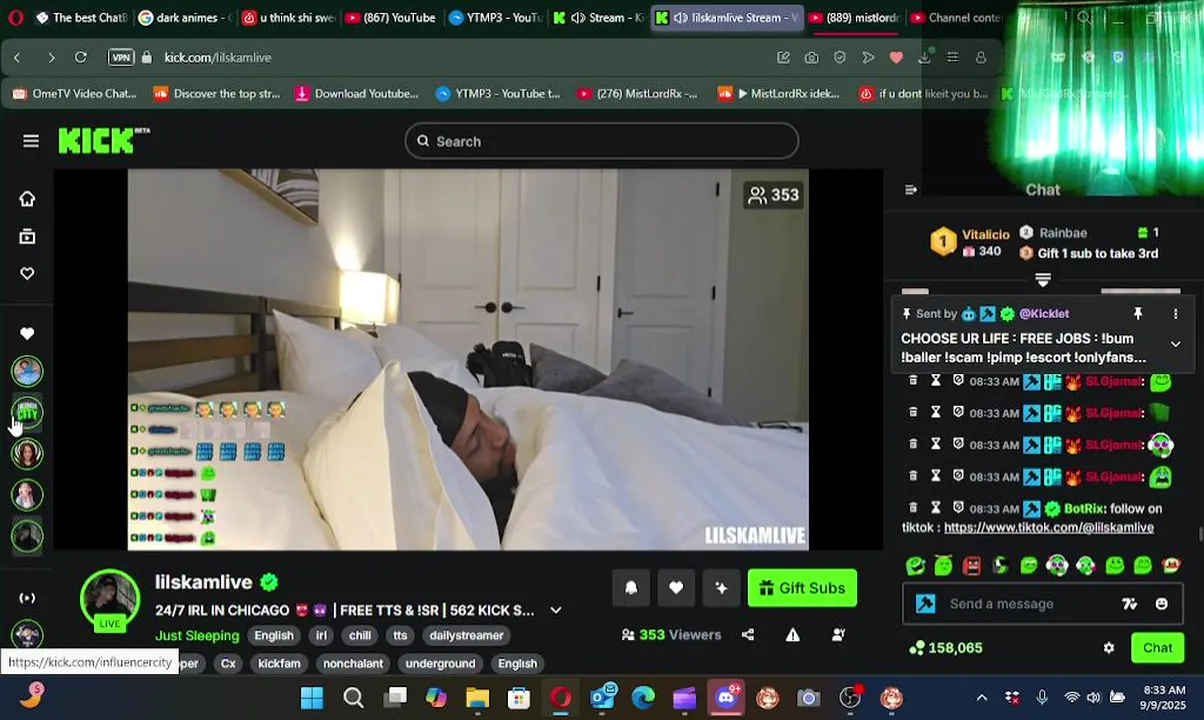Expand the gift leaderboard handle
Screen dimensions: 1204x720
tap(1043, 279)
